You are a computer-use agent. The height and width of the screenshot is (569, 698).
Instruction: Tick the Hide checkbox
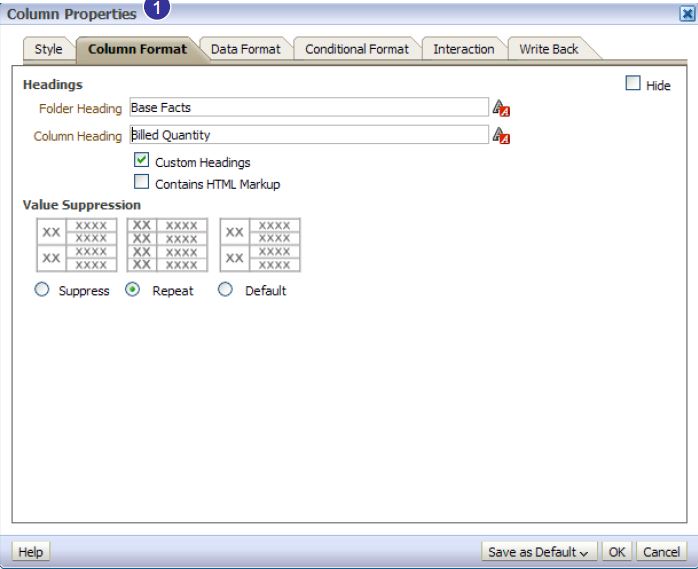(x=633, y=83)
